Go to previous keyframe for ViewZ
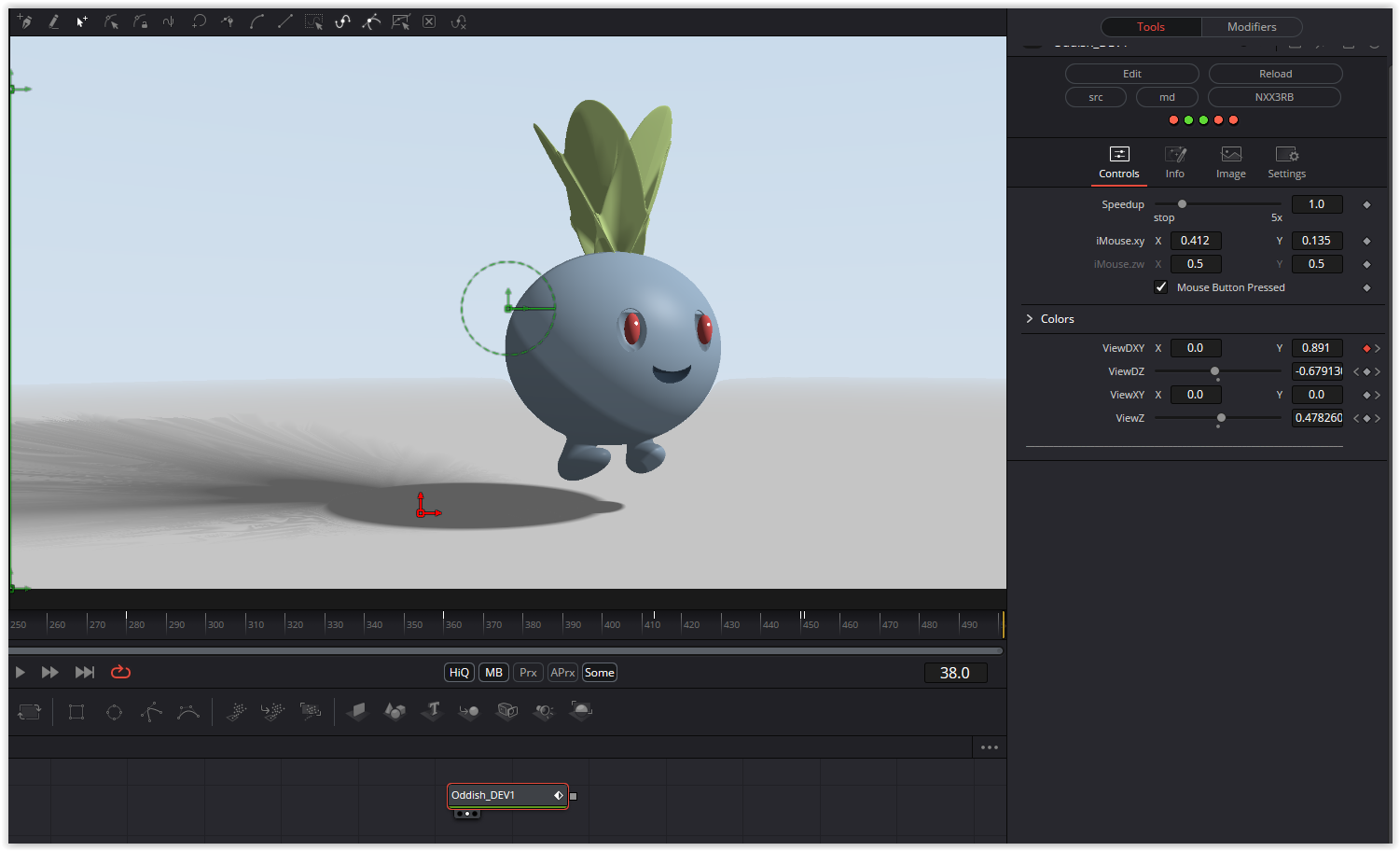 tap(1356, 418)
